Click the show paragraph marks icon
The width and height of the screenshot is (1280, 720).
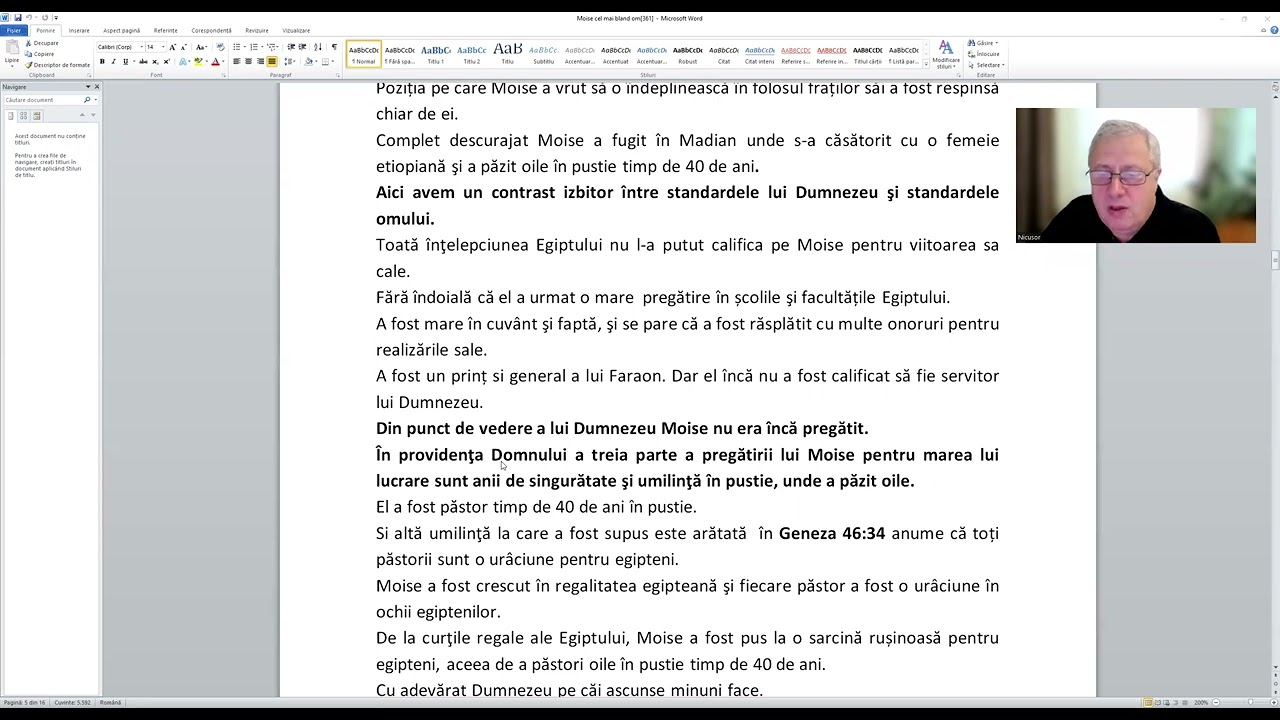point(334,47)
